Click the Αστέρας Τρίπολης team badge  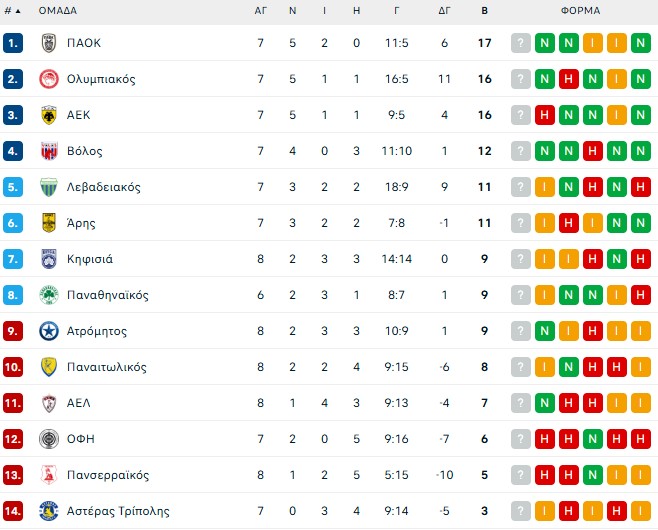point(48,511)
